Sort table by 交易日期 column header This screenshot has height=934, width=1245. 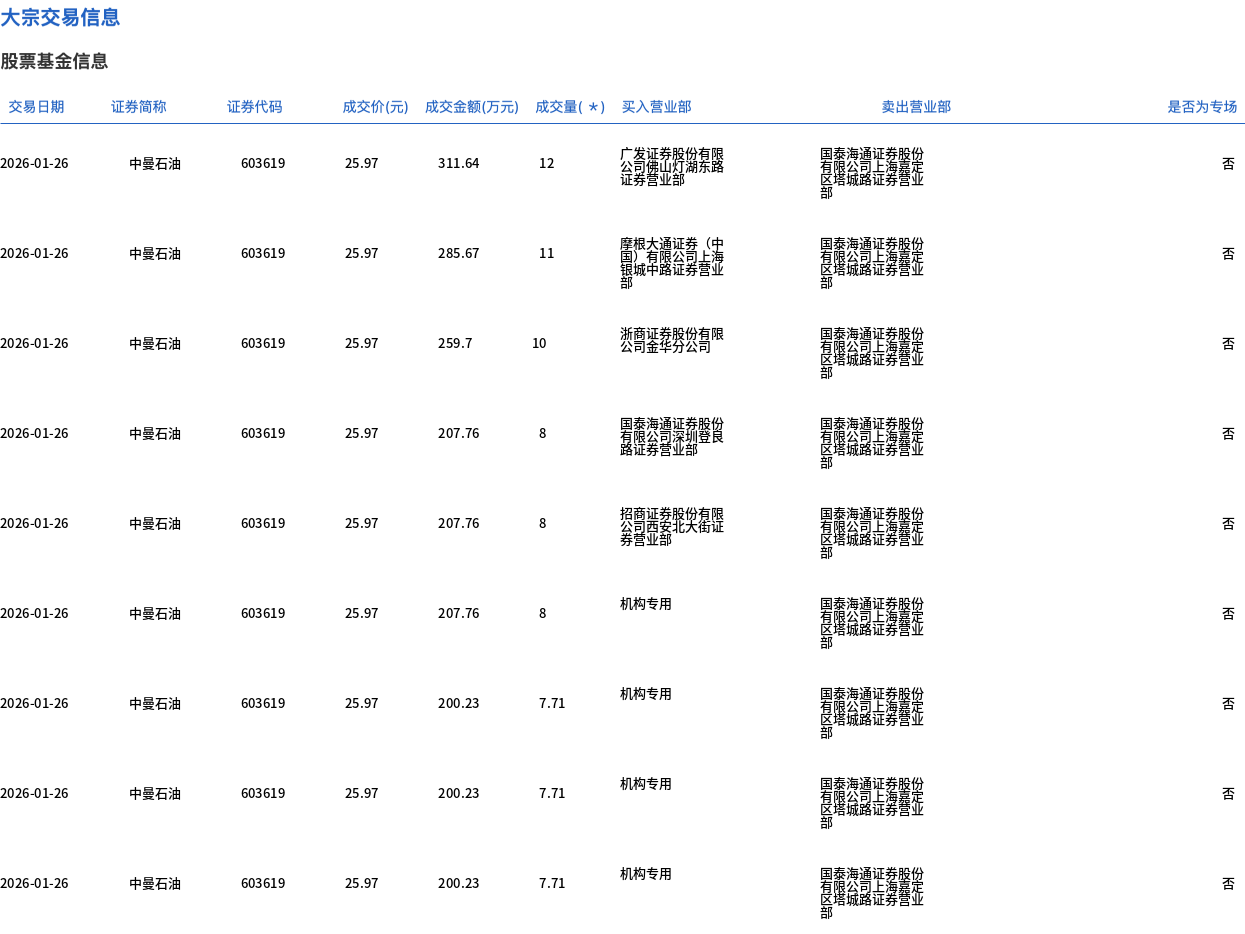click(37, 107)
